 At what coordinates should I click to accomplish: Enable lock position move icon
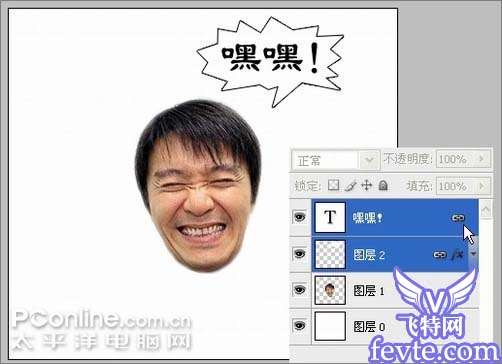[x=367, y=185]
